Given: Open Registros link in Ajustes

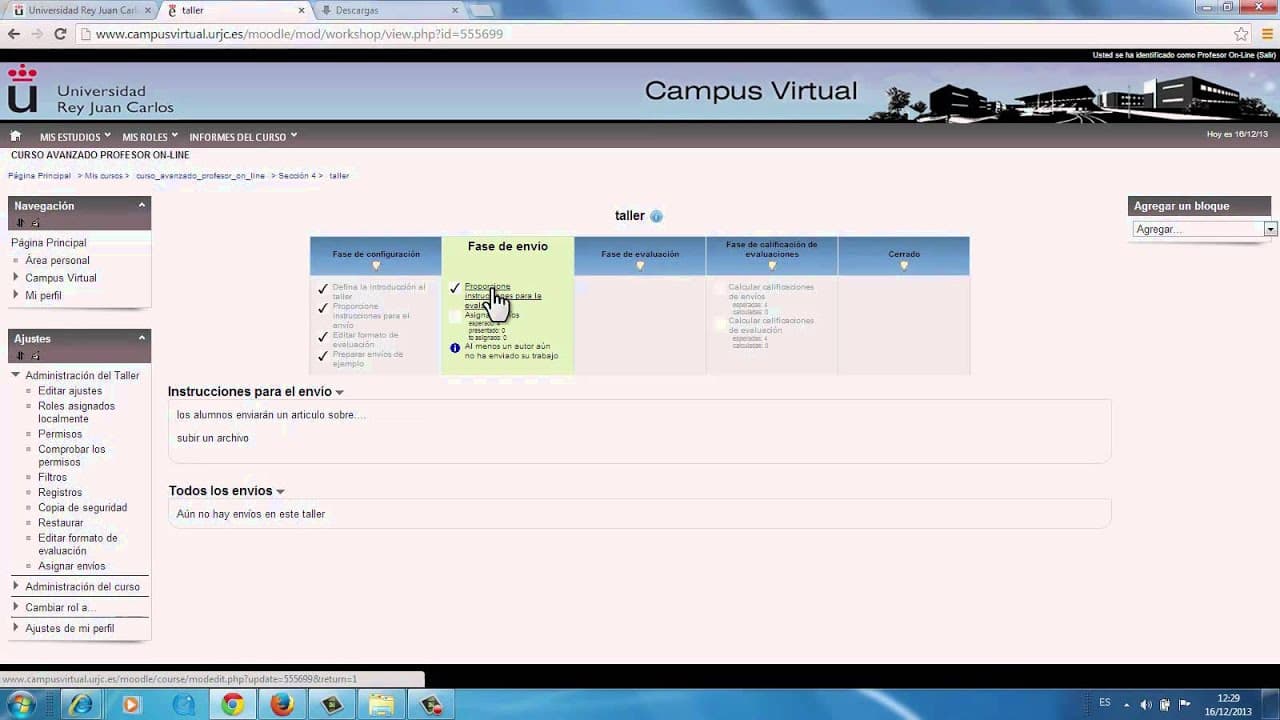Looking at the screenshot, I should 60,492.
